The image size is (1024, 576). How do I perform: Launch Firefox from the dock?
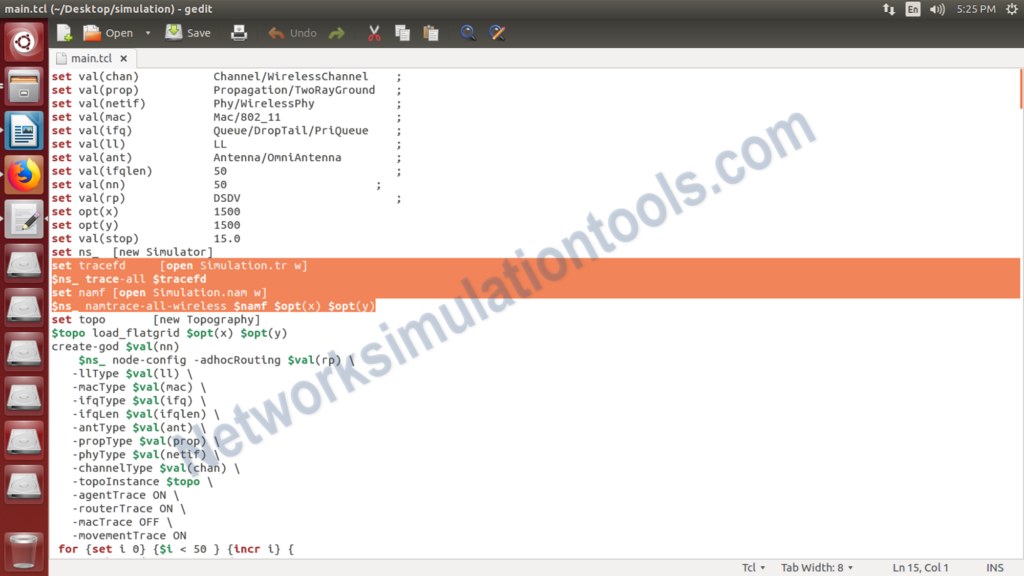22,173
